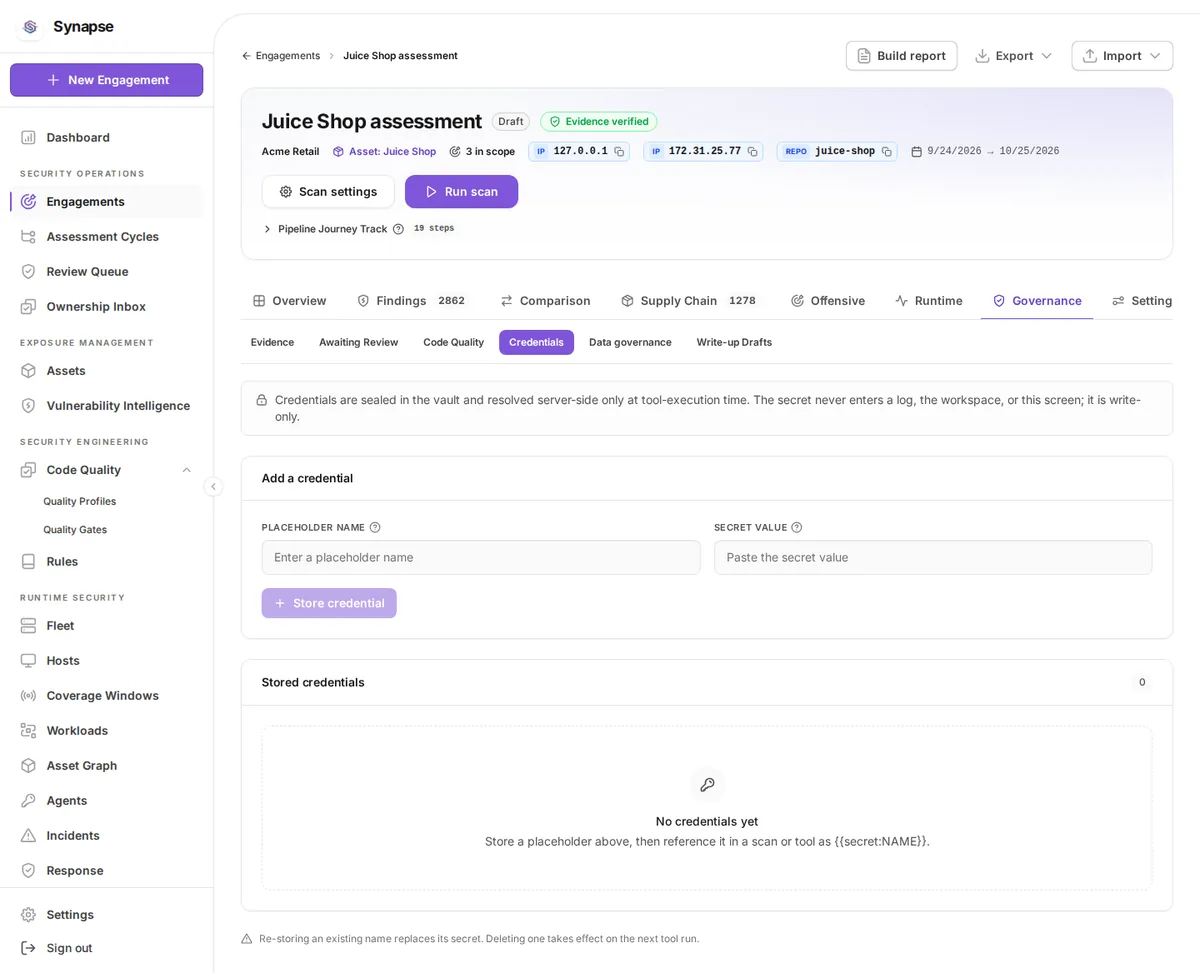Open Review Queue in the sidebar
The height and width of the screenshot is (973, 1200).
[107, 271]
